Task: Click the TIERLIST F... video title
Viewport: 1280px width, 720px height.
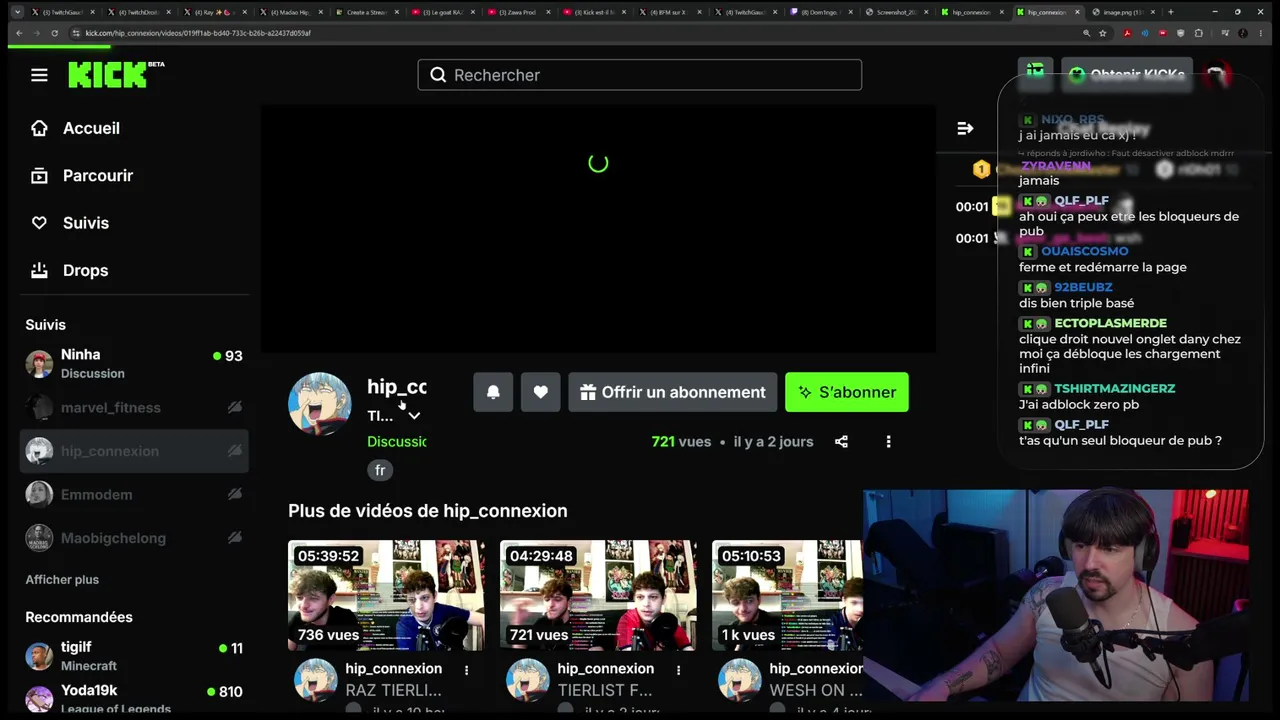Action: click(x=605, y=690)
